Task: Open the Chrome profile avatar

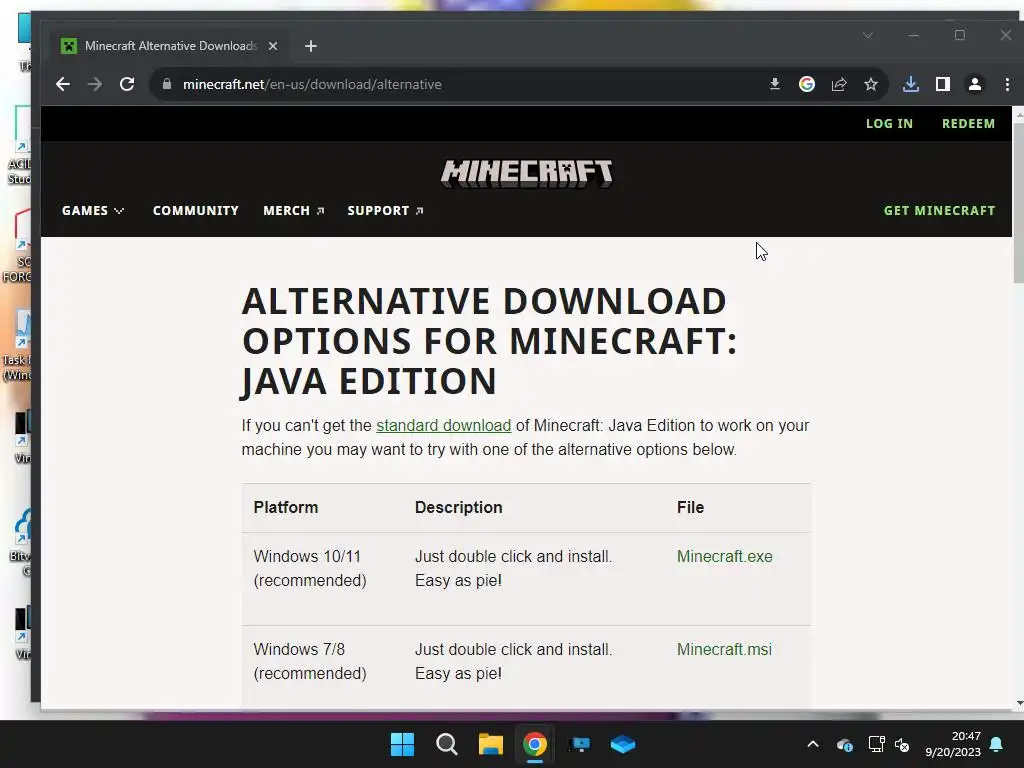Action: point(974,84)
